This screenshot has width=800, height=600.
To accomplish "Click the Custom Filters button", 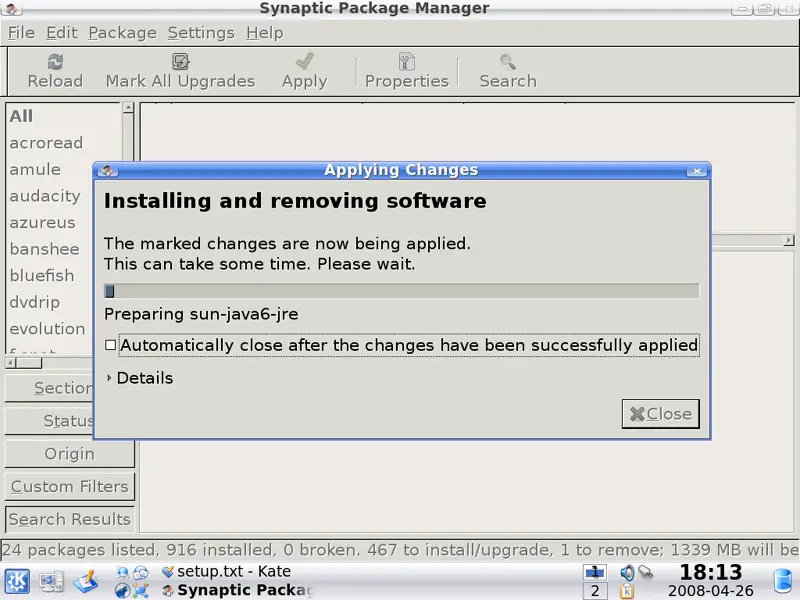I will (x=69, y=487).
